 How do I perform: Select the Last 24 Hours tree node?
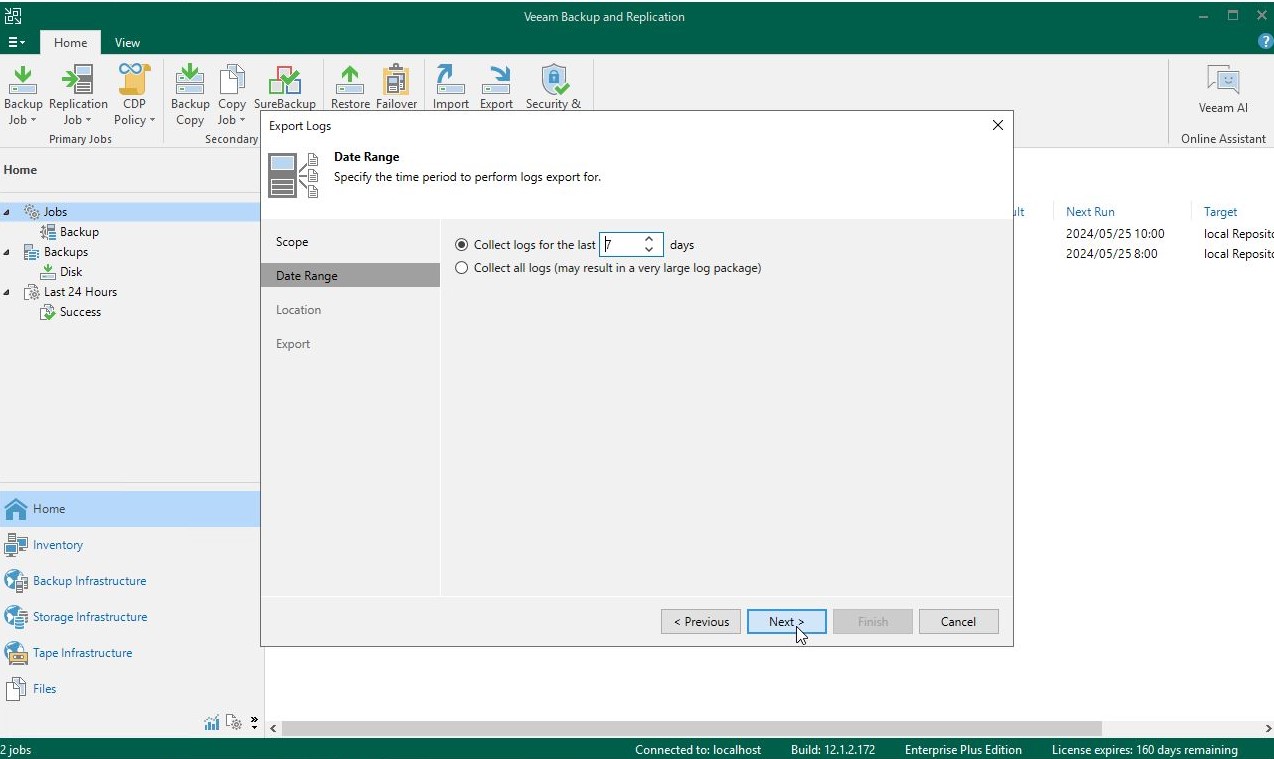(x=80, y=292)
